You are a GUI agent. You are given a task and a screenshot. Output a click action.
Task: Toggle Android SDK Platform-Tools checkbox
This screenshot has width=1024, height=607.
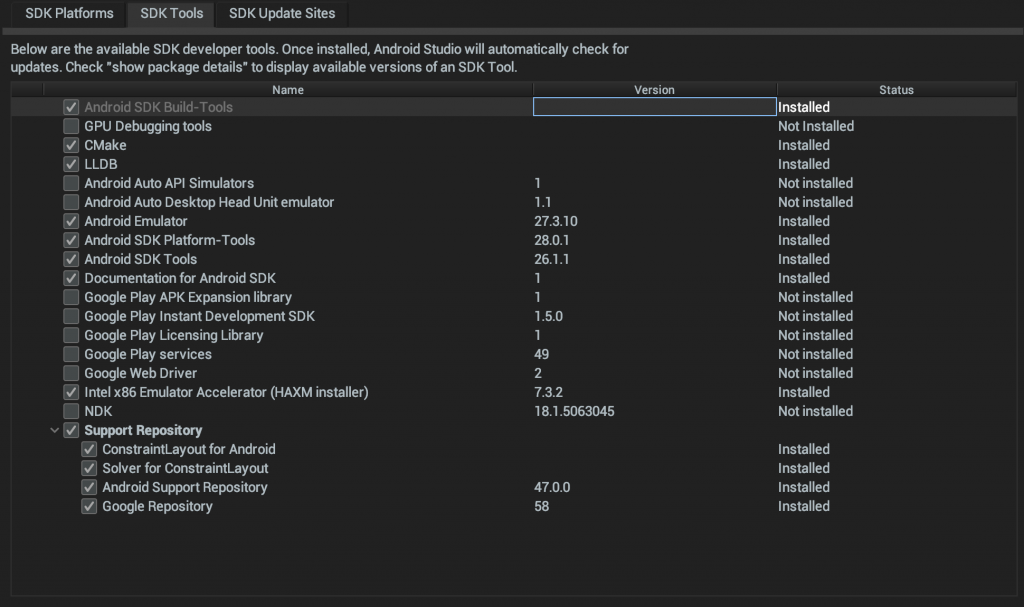pos(71,240)
